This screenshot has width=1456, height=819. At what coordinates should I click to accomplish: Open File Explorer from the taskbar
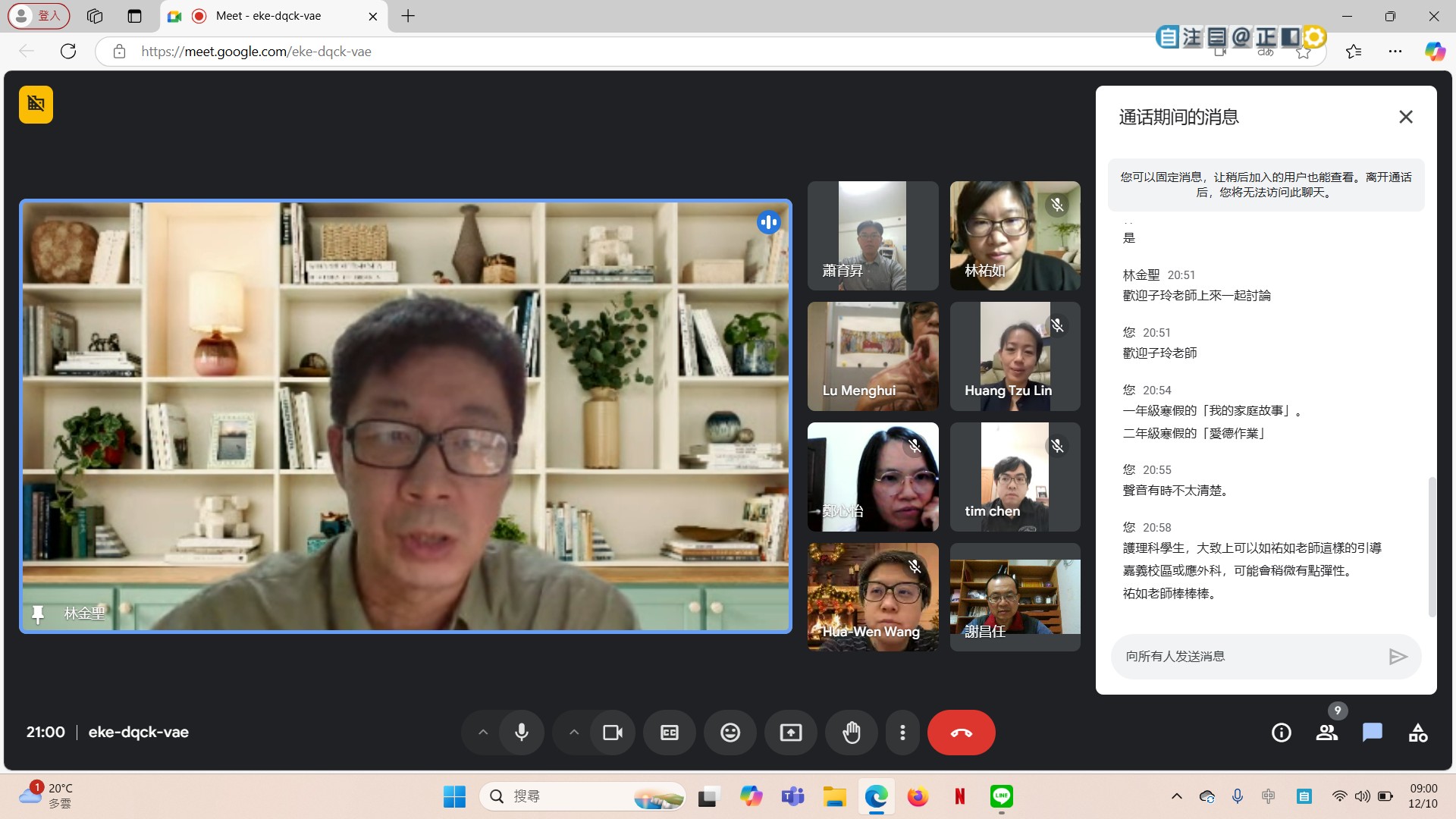coord(834,796)
